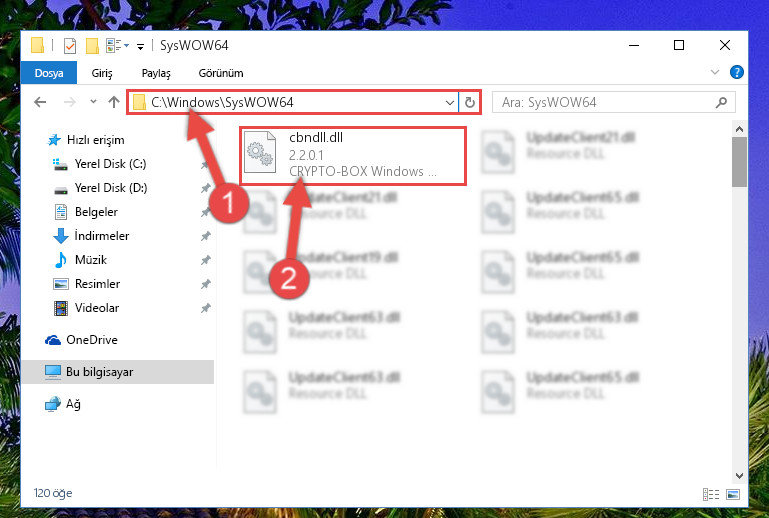Click the Ara: SysWOW64 search field

[x=614, y=102]
